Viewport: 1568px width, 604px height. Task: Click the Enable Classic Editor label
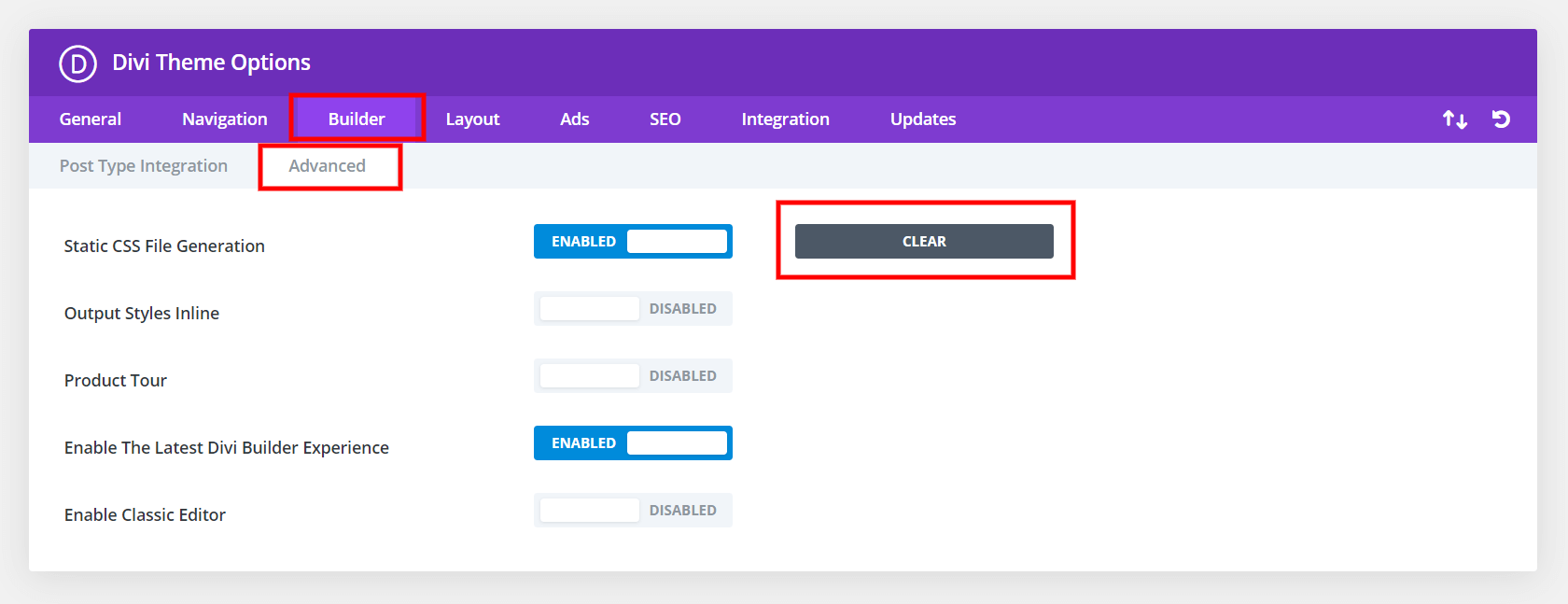point(145,515)
